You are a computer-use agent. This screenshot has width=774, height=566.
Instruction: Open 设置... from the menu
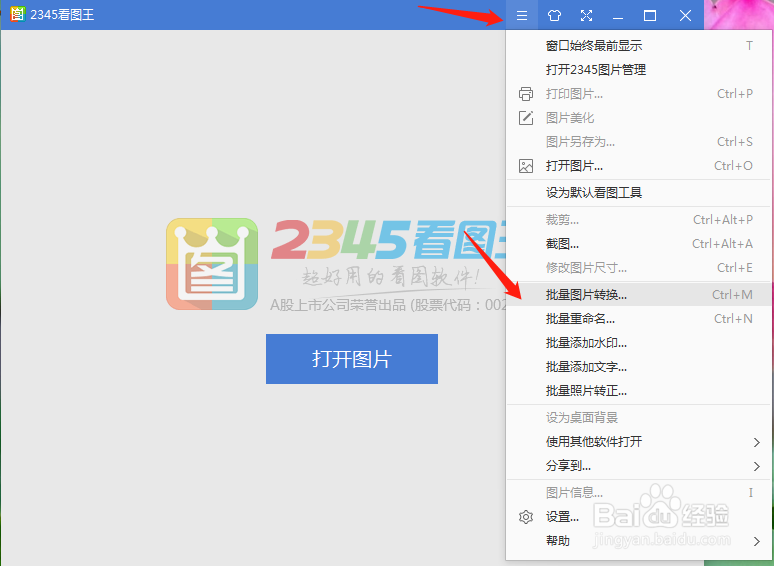pos(639,517)
